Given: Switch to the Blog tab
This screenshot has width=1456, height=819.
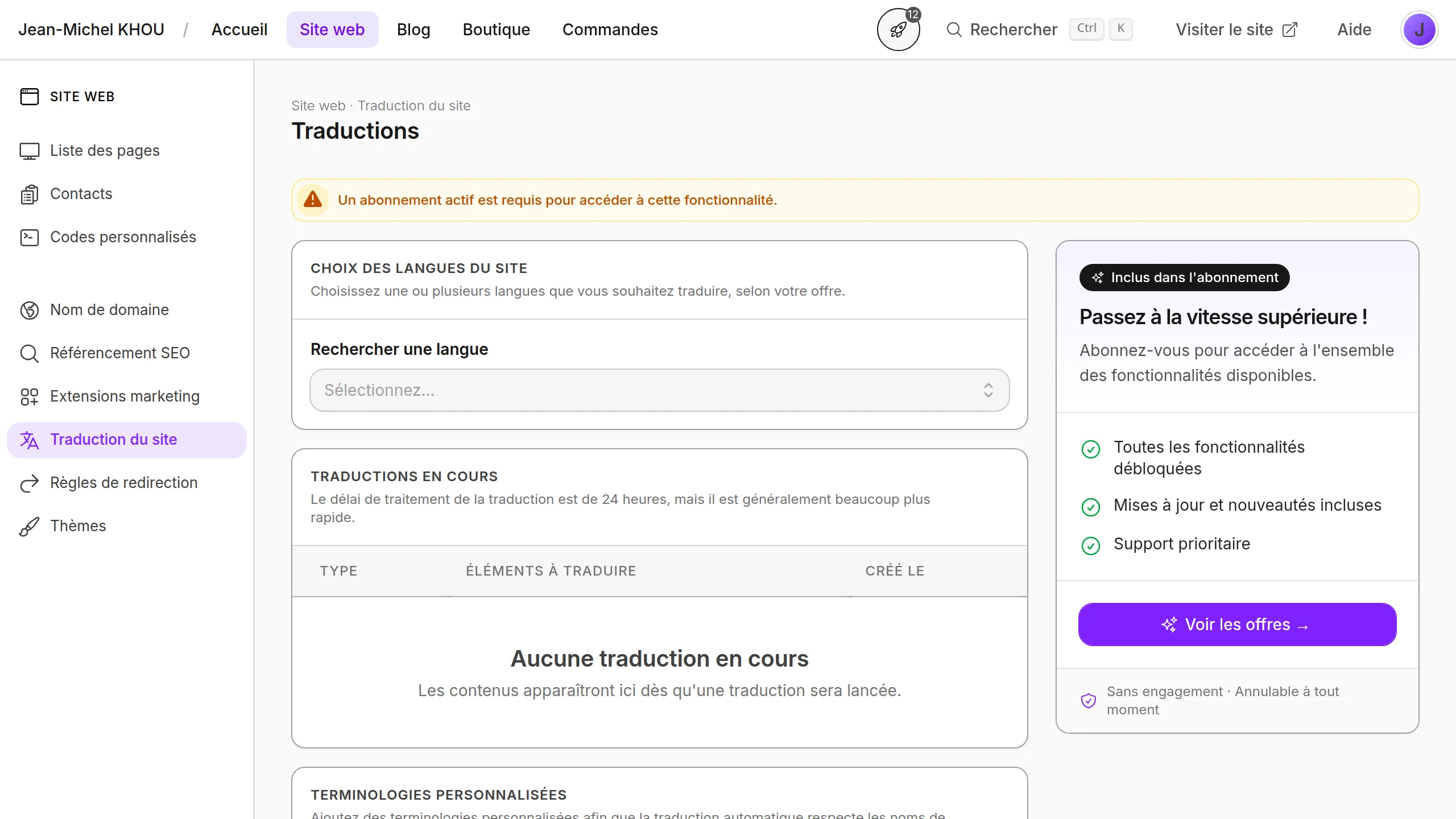Looking at the screenshot, I should point(413,30).
